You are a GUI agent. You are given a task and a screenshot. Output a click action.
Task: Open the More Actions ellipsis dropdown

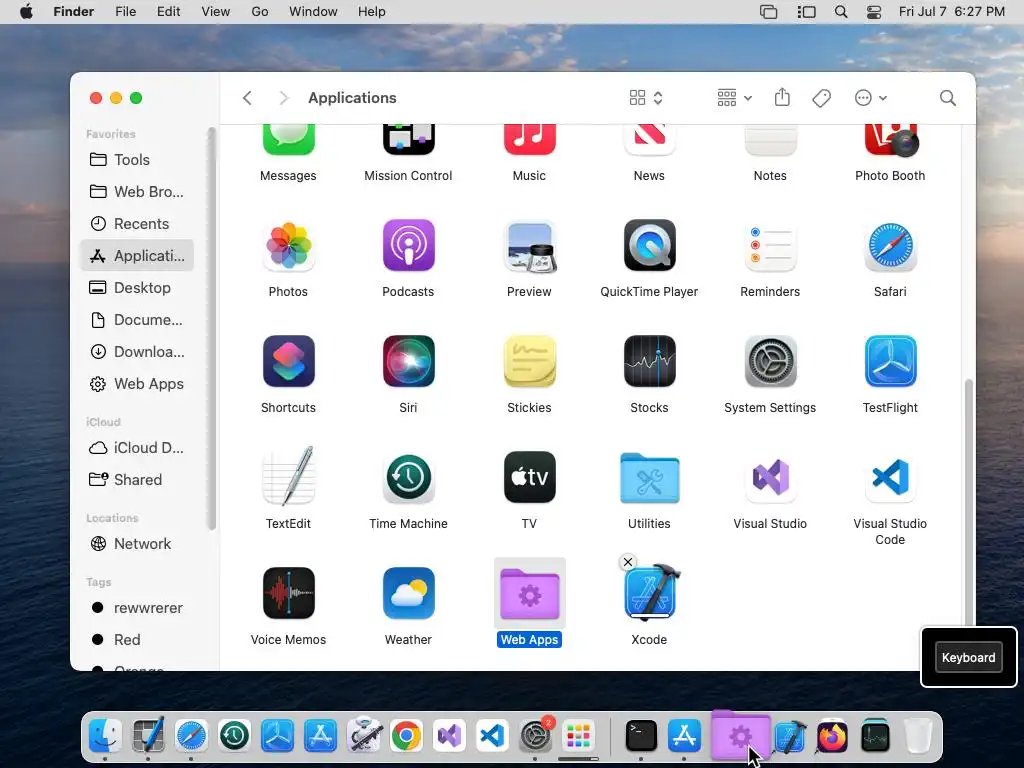click(x=871, y=98)
